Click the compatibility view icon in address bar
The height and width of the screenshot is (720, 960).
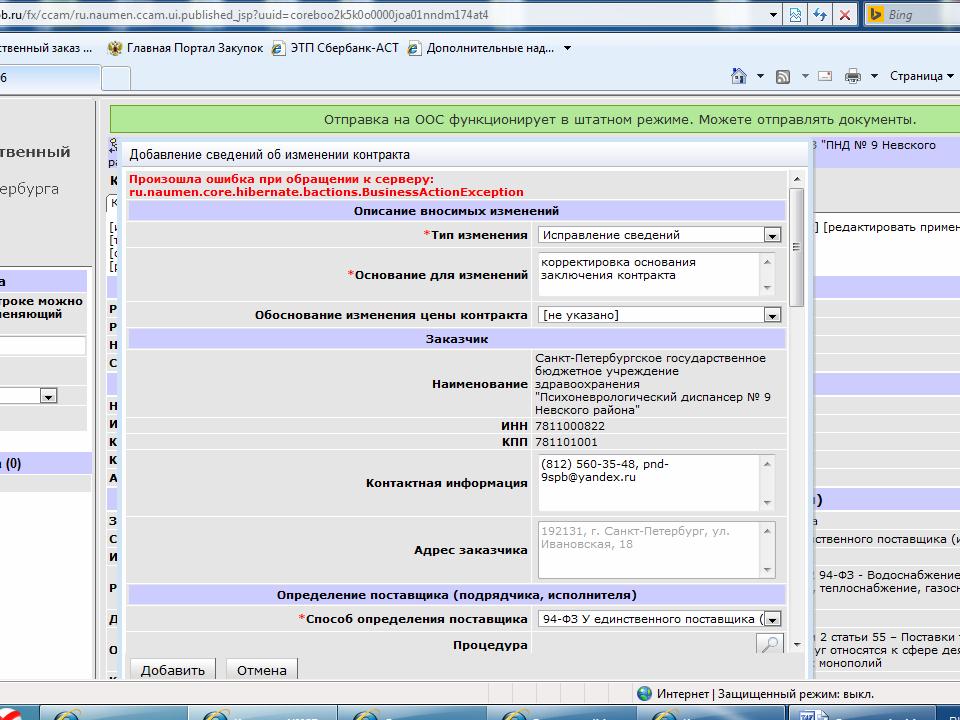pyautogui.click(x=796, y=15)
